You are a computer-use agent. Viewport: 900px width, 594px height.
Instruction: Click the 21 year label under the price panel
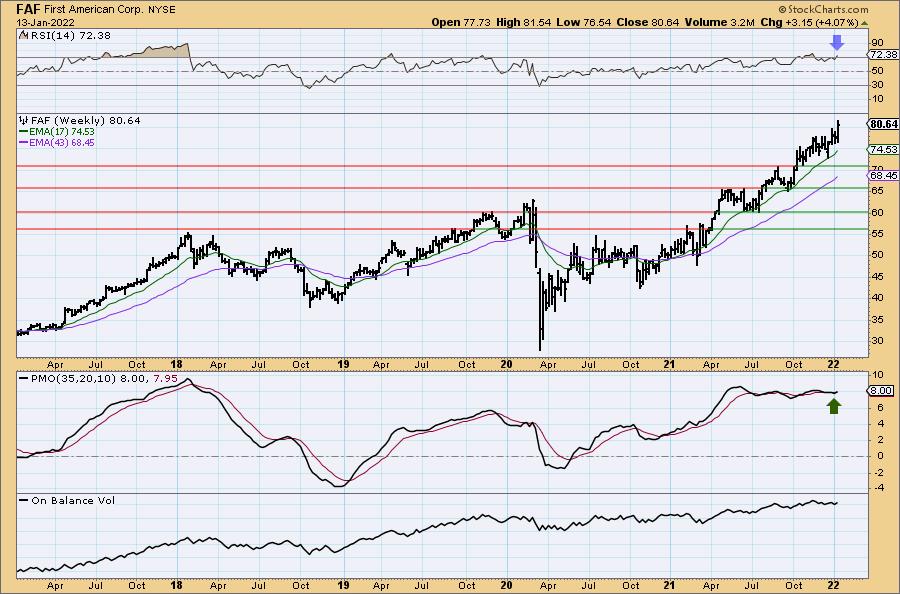[x=669, y=364]
